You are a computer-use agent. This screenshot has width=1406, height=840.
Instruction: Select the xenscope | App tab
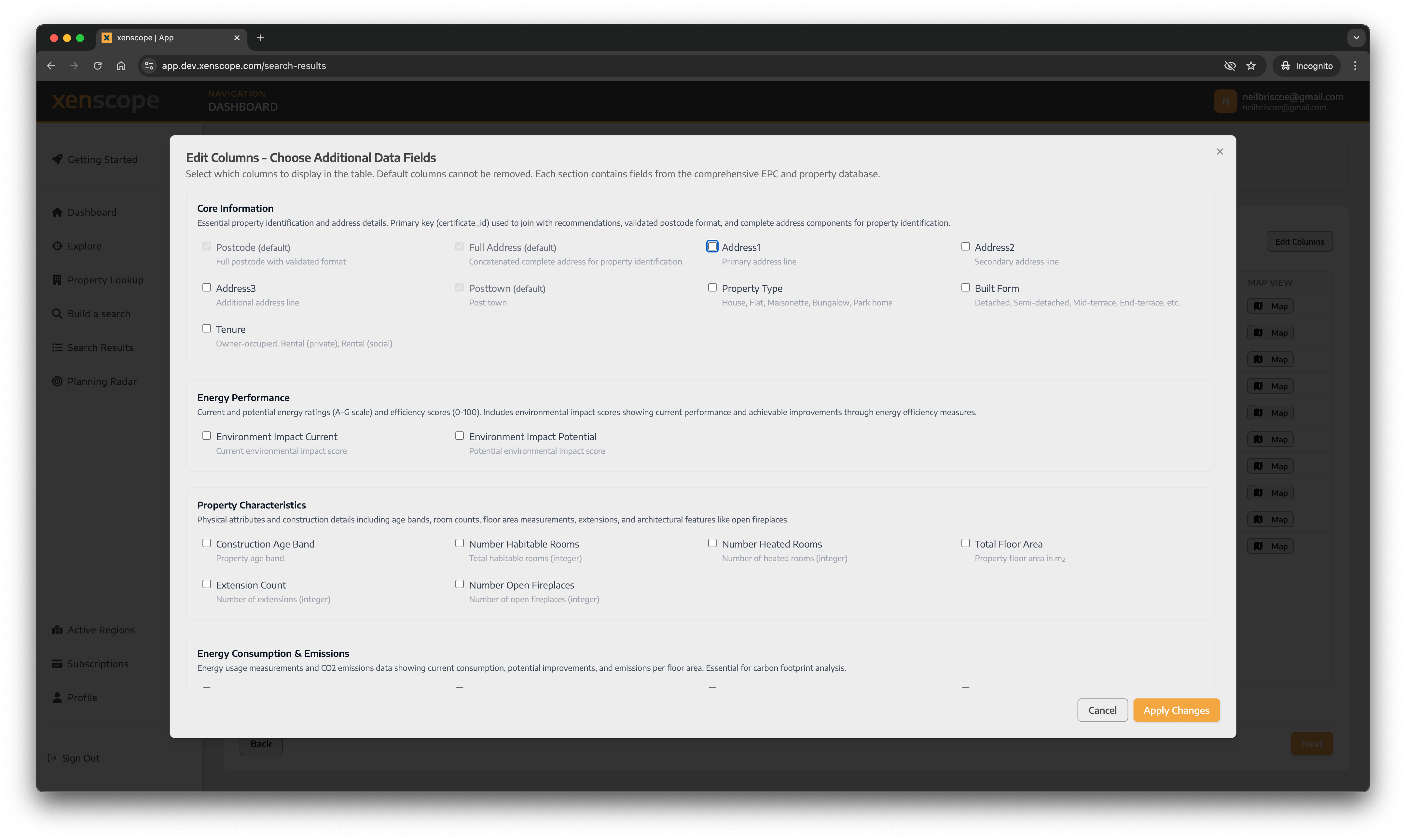[x=172, y=38]
